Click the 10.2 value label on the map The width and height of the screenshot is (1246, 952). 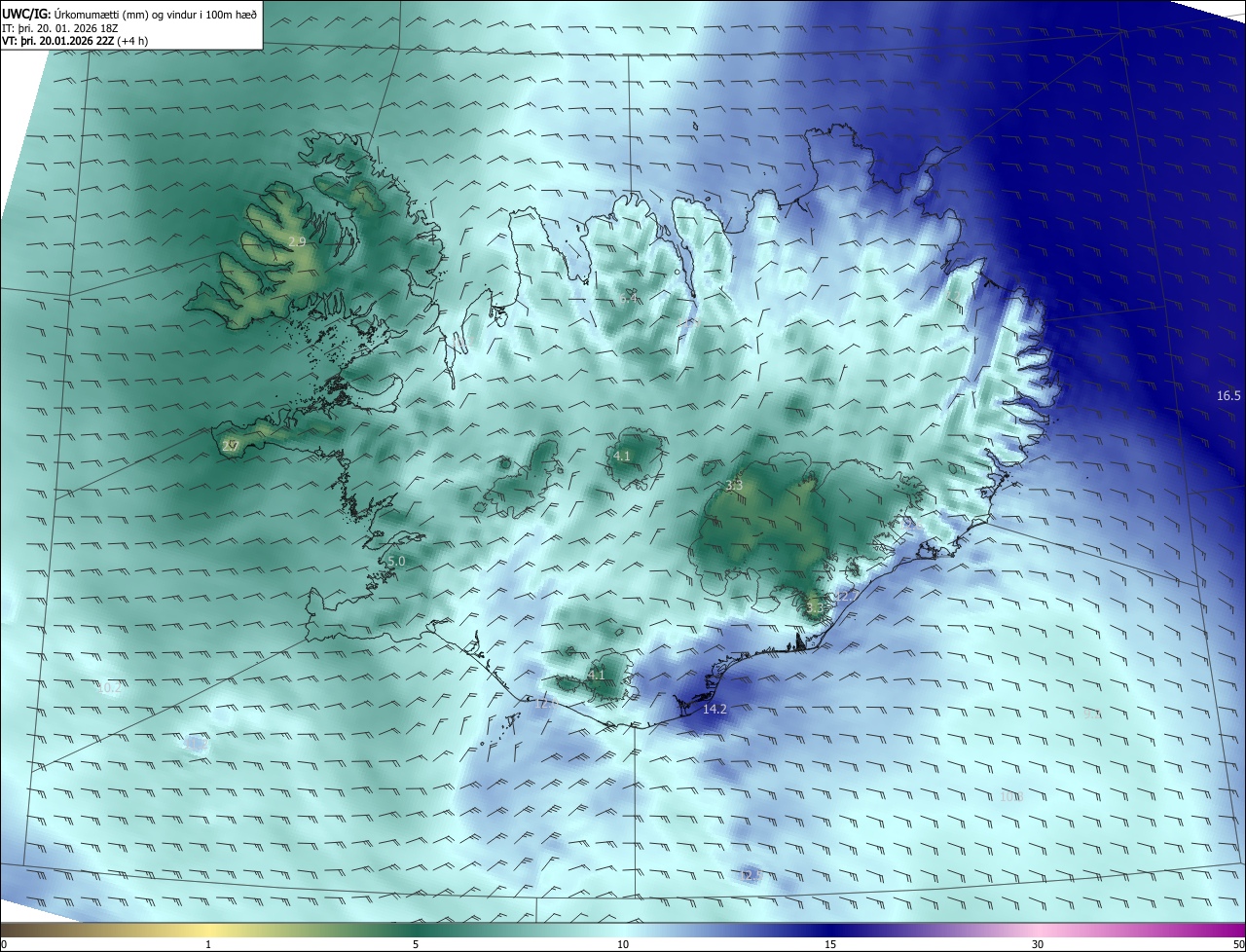[110, 688]
